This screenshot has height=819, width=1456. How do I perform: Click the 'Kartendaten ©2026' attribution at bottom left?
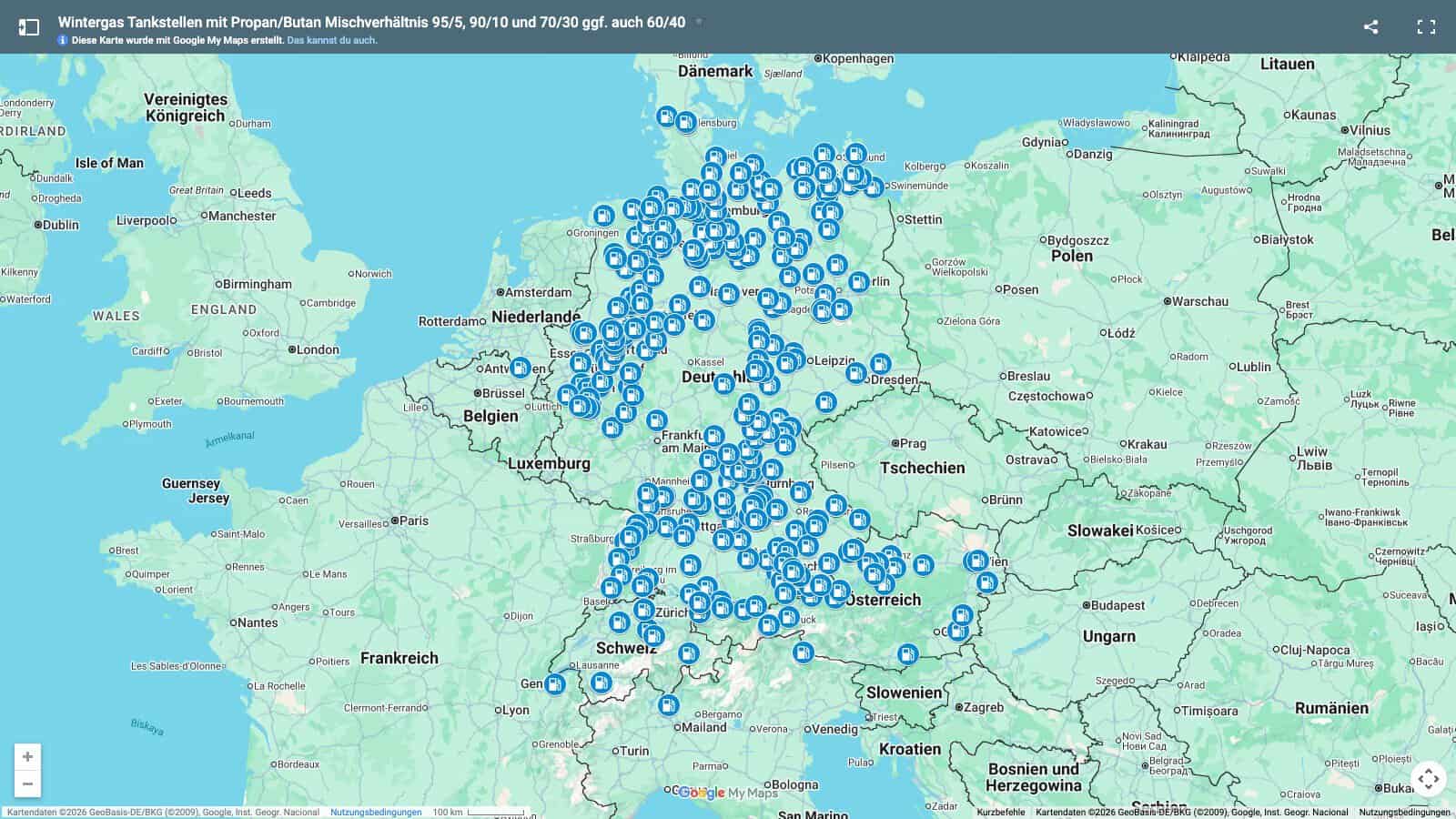163,812
